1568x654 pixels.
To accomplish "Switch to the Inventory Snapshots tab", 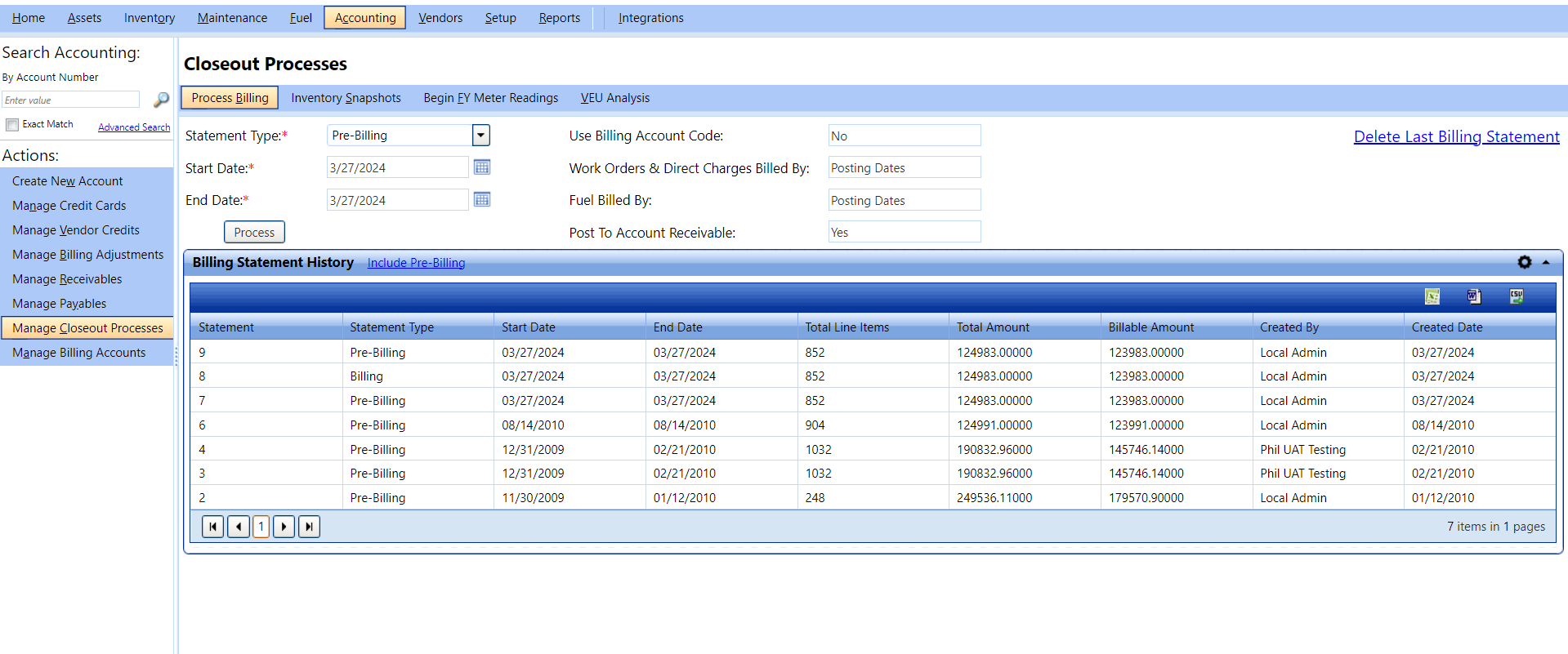I will click(x=346, y=98).
